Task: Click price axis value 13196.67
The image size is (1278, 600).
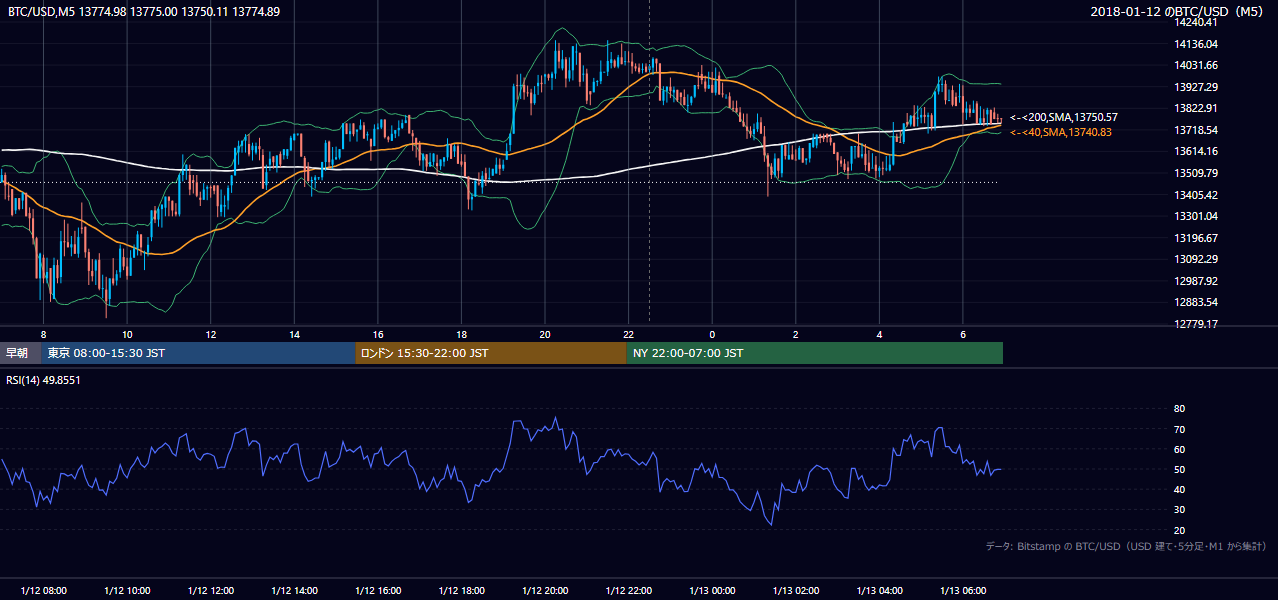Action: coord(1196,238)
